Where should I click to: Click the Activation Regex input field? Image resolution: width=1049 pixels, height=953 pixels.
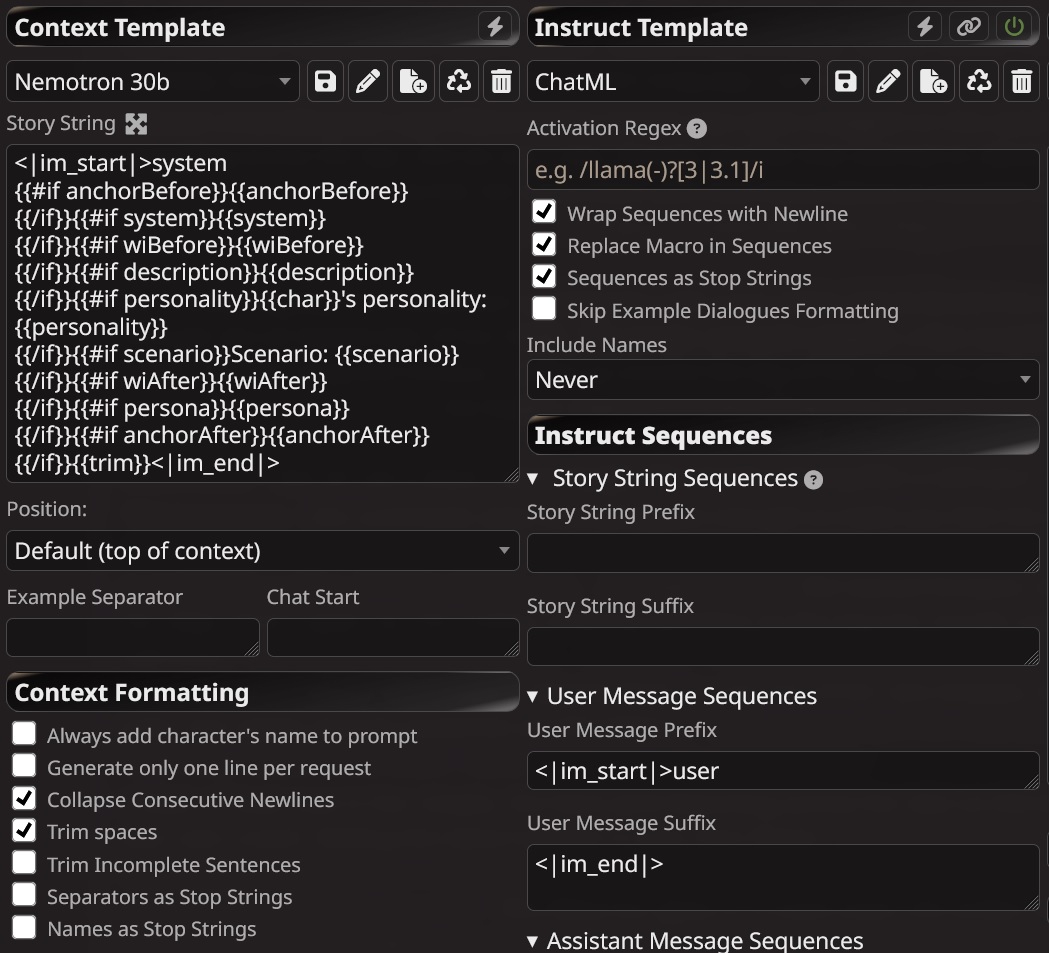click(782, 170)
